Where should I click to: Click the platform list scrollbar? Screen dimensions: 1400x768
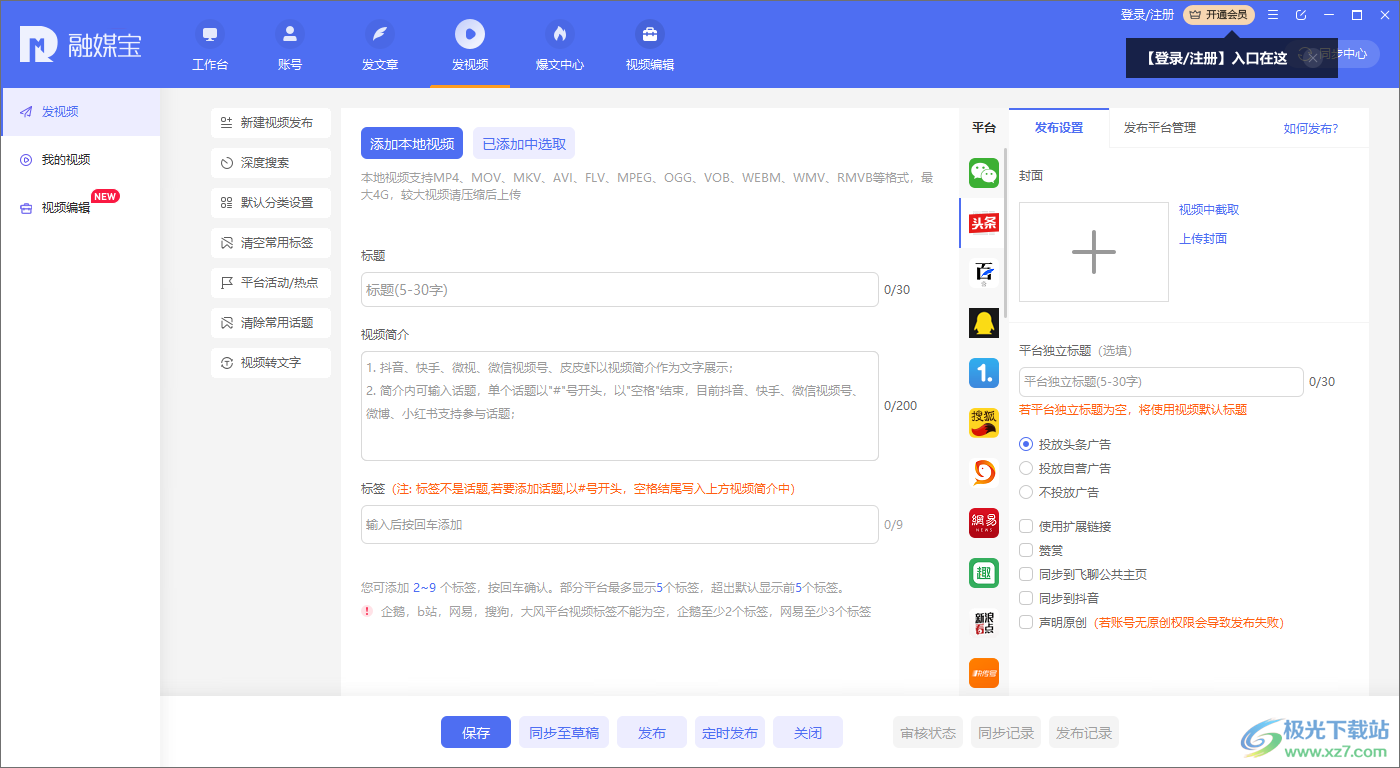[x=1005, y=232]
